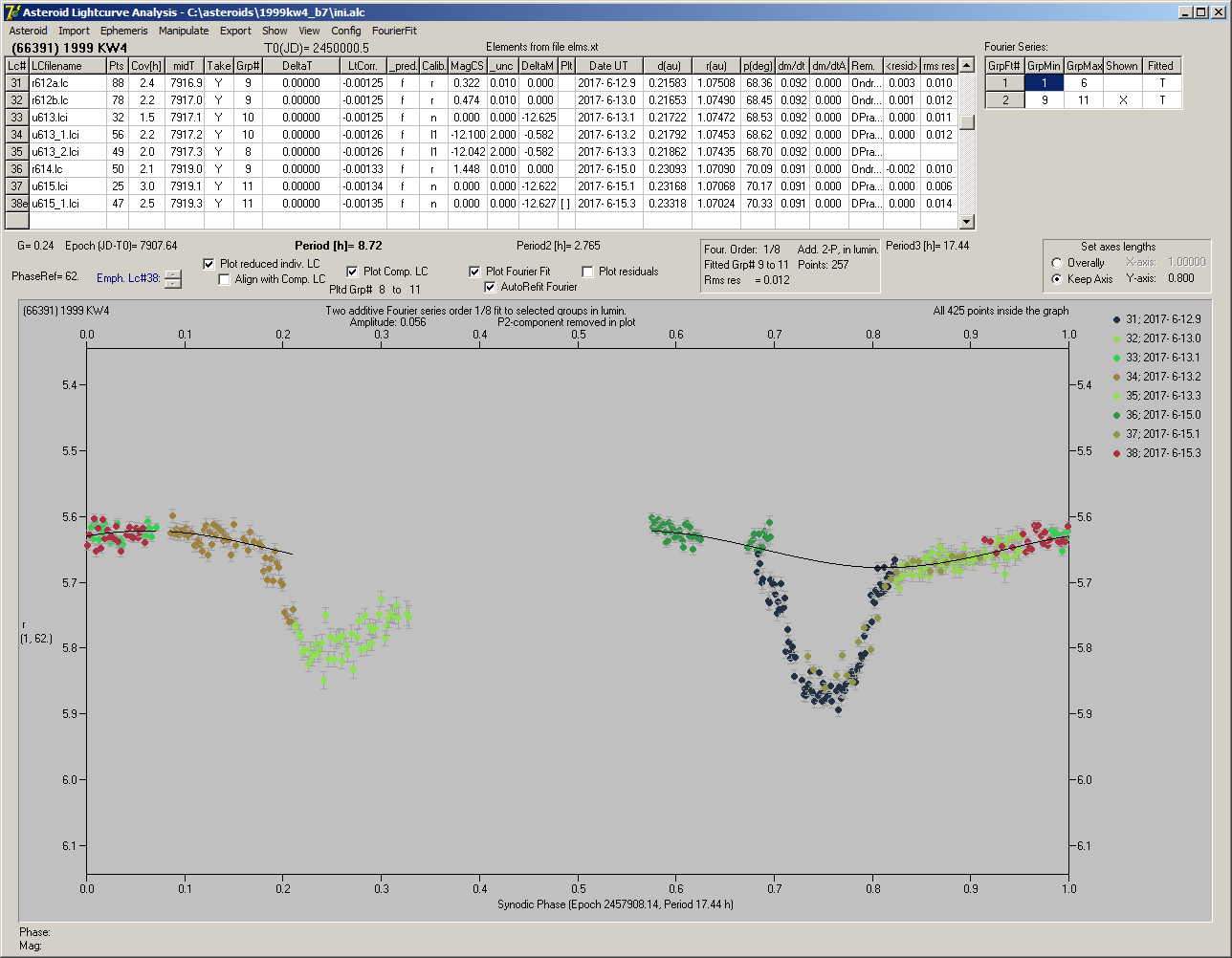Click Fourier Series GrpMax value 11
Image resolution: width=1232 pixels, height=958 pixels.
(1084, 100)
